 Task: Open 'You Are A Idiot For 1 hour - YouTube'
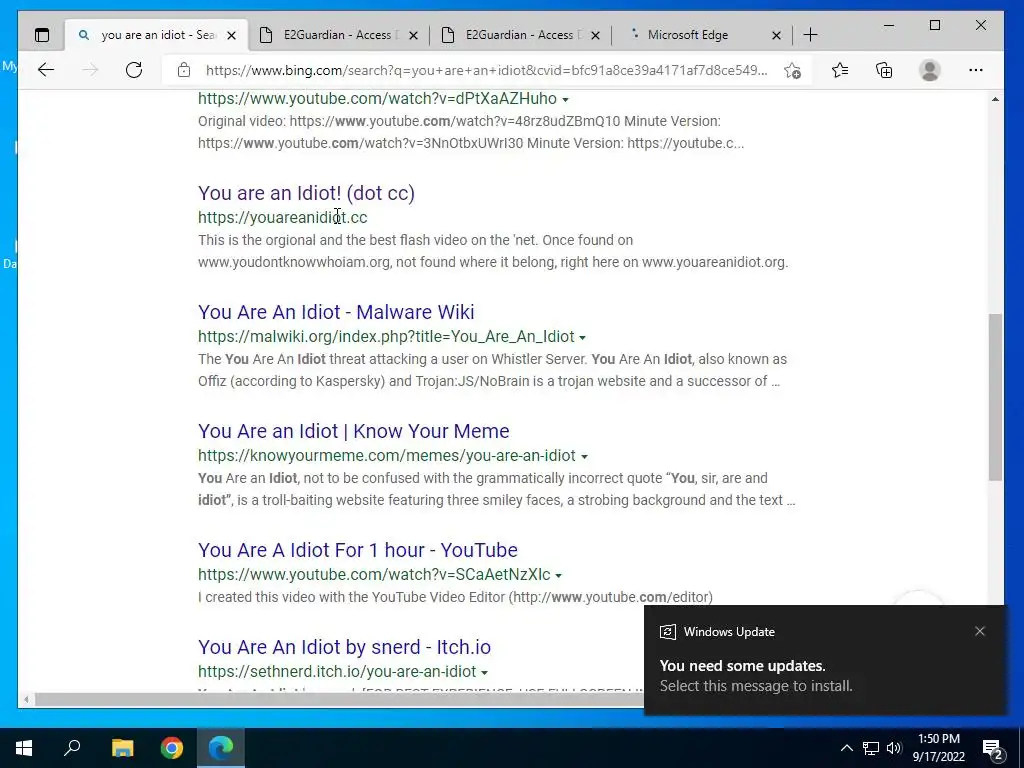358,550
